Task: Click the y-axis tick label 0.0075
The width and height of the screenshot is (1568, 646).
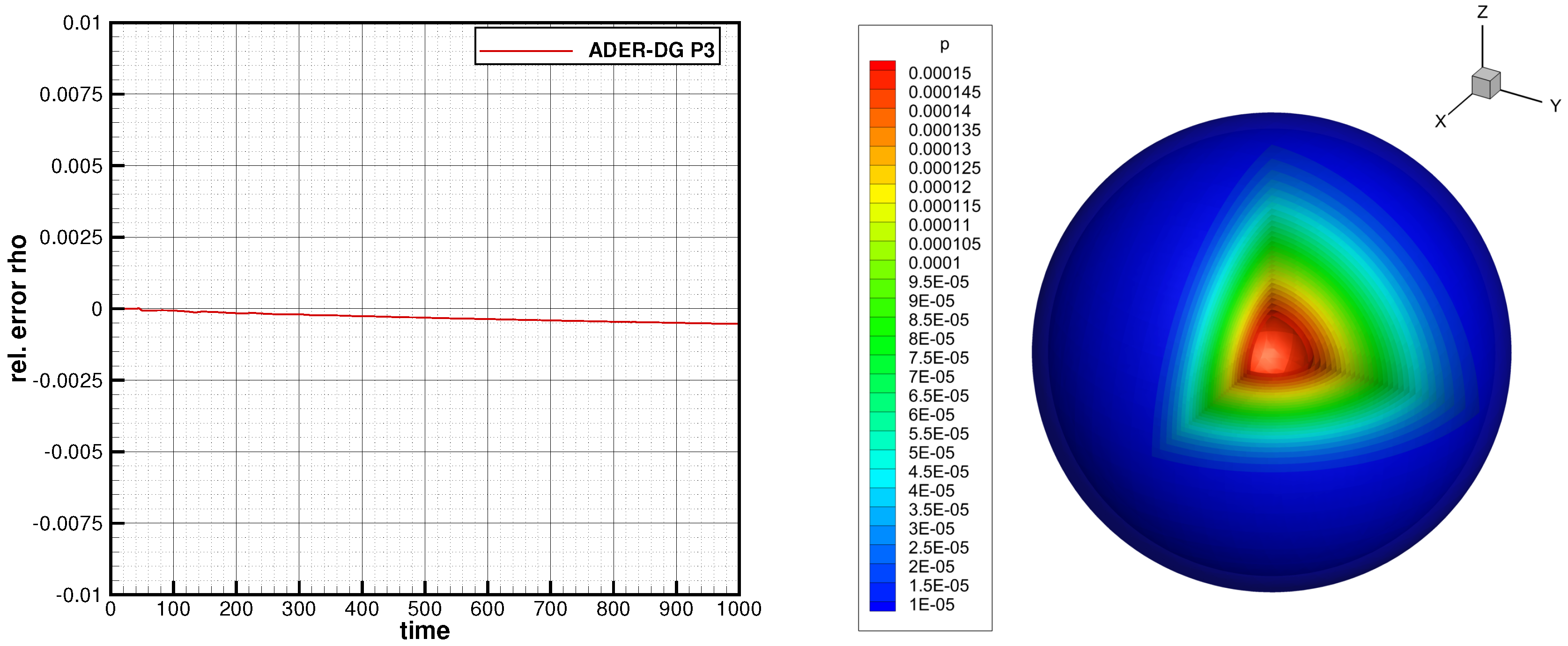Action: click(x=71, y=94)
